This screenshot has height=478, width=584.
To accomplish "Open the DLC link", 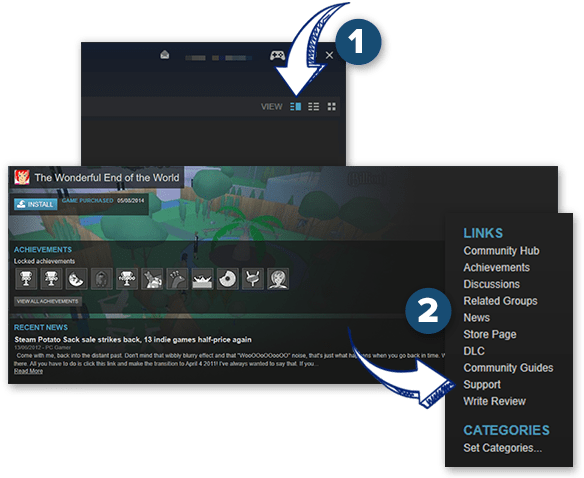I will 474,351.
